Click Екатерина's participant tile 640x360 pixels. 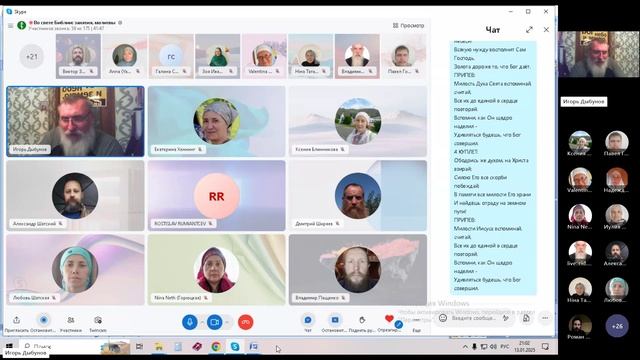point(216,121)
